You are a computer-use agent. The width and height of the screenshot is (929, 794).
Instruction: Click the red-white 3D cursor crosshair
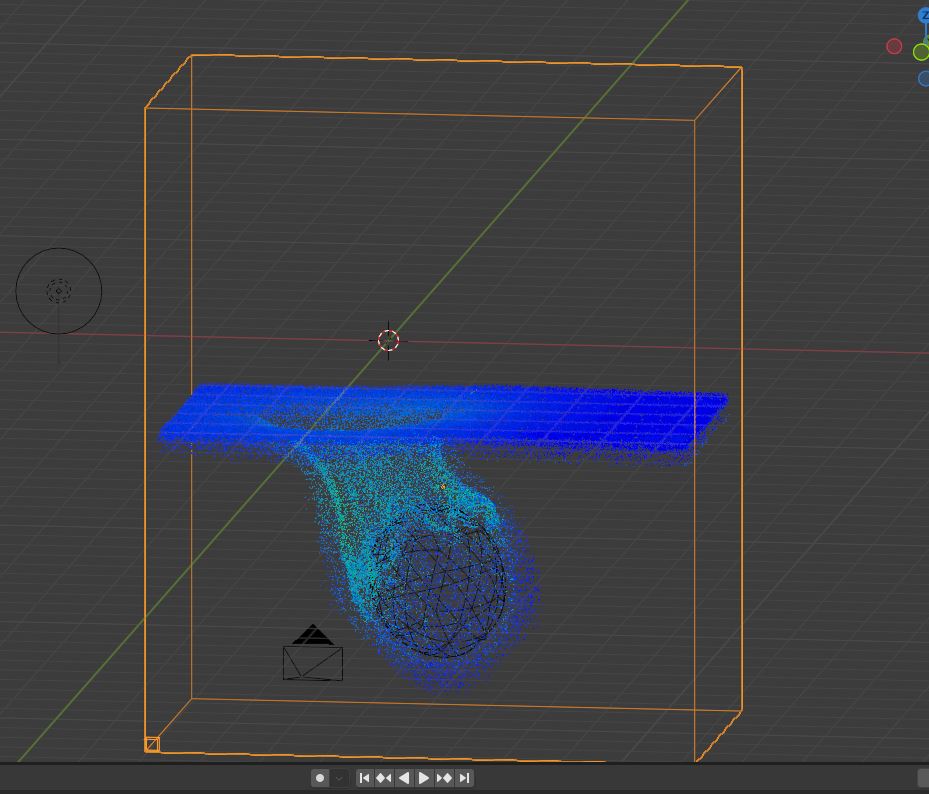pos(389,340)
